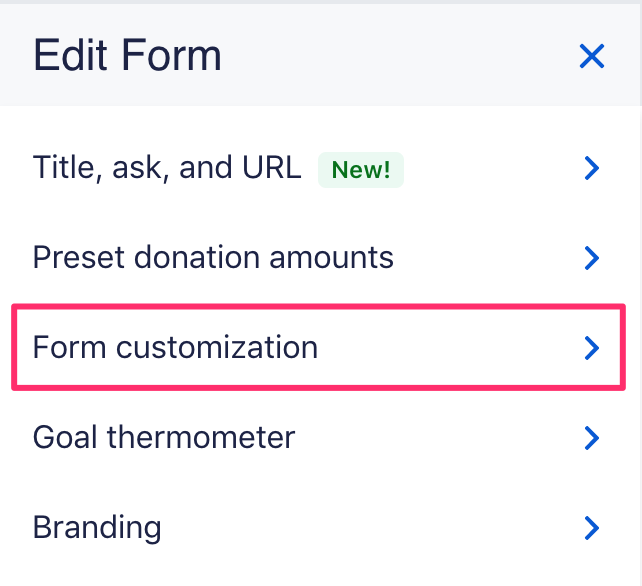Click the "Goal thermometer" label text
The height and width of the screenshot is (586, 642).
(164, 438)
